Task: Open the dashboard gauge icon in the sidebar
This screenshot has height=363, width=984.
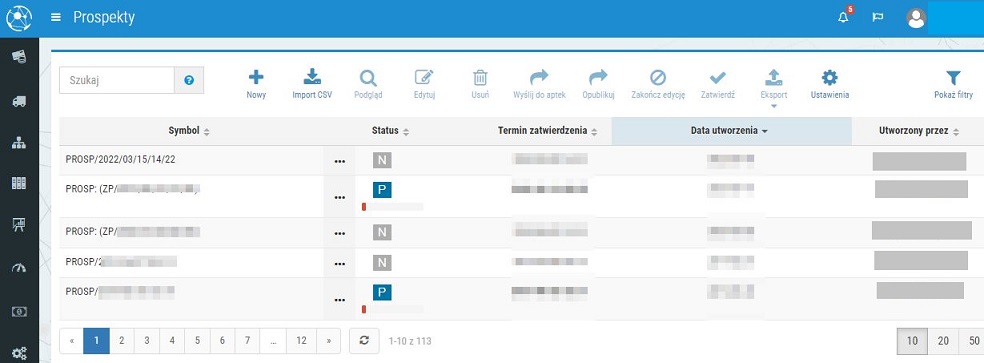Action: click(19, 268)
